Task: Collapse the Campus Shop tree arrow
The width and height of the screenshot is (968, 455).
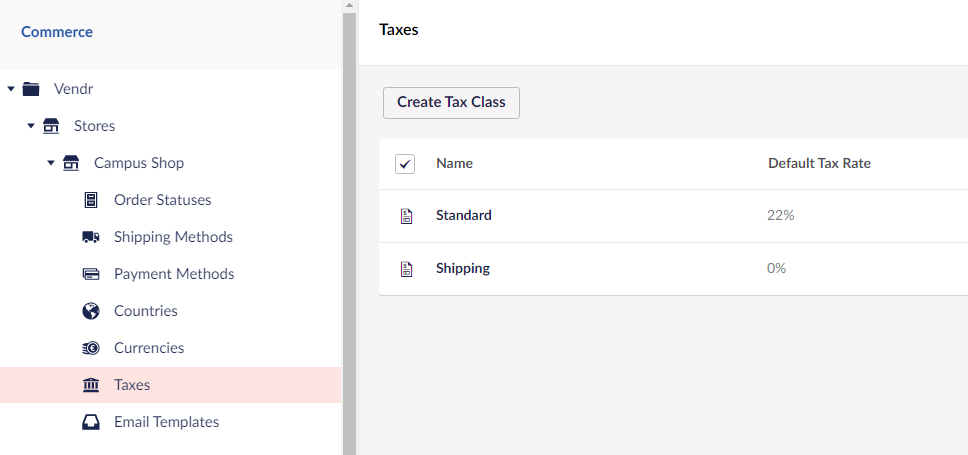Action: click(51, 163)
